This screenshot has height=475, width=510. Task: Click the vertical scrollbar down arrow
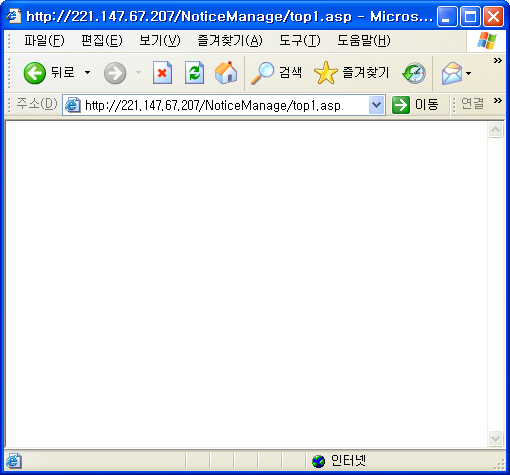(496, 438)
